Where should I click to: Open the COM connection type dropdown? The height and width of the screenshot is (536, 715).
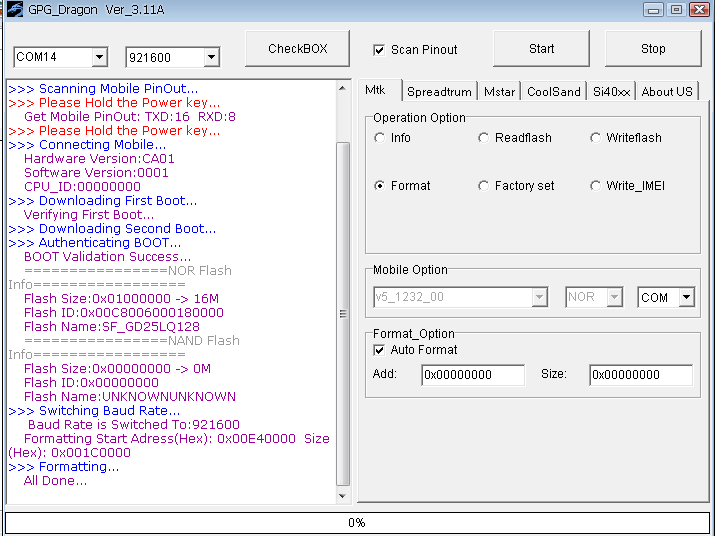coord(686,297)
